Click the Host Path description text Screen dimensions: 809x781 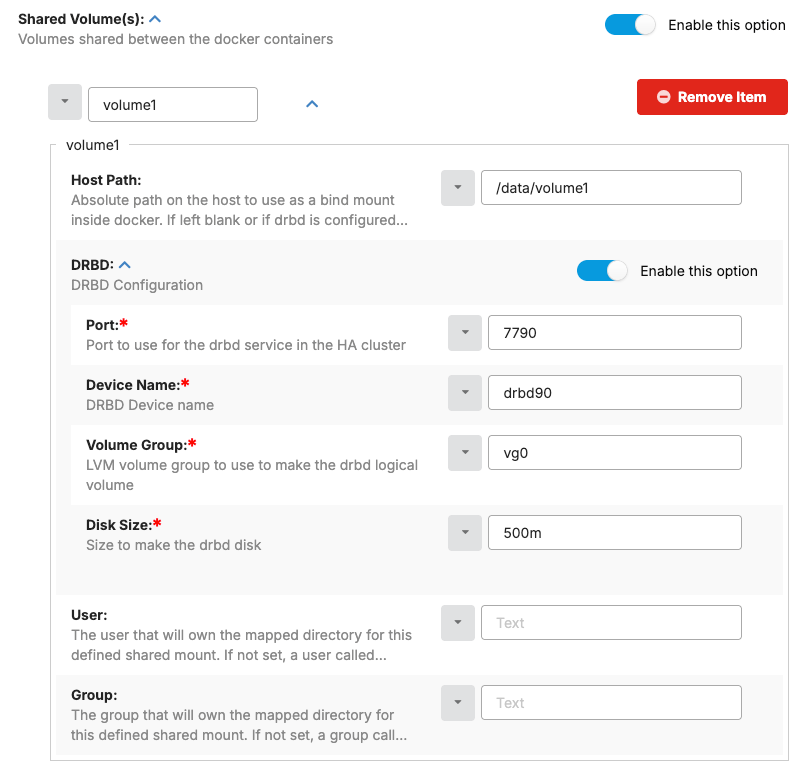click(239, 210)
